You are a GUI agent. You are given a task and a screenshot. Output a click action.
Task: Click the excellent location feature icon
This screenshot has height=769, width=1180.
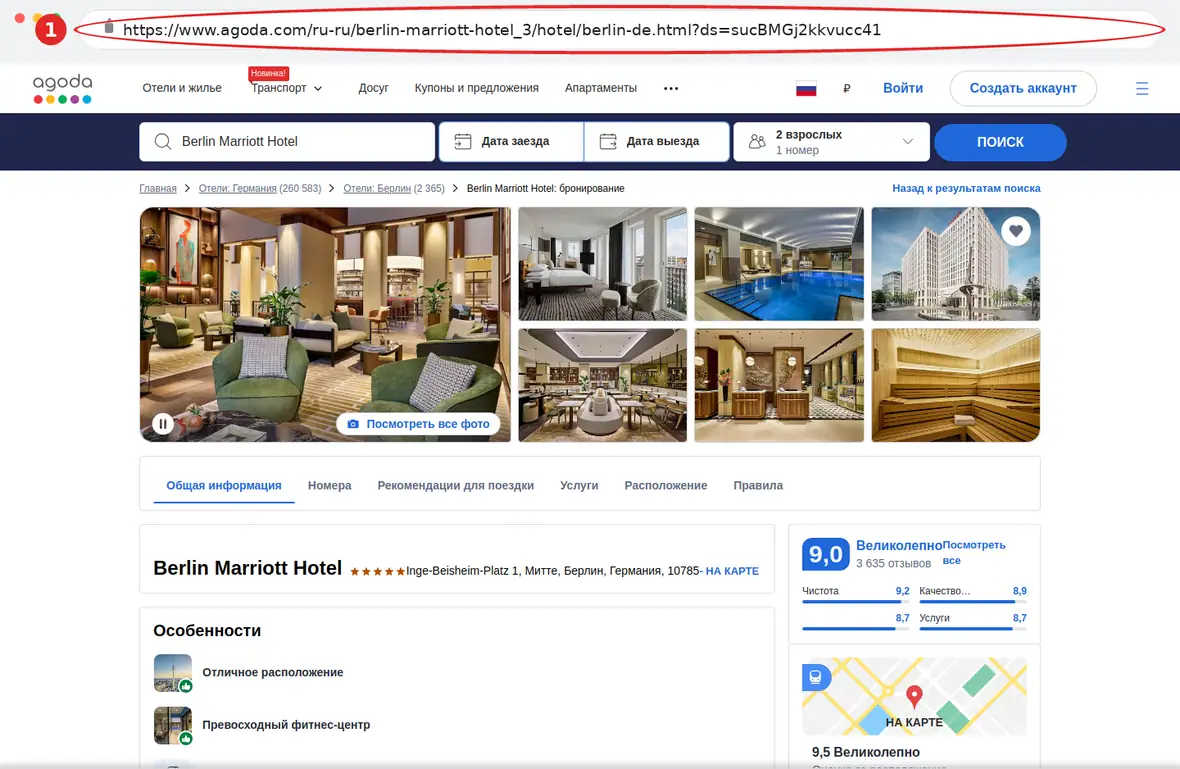coord(173,673)
